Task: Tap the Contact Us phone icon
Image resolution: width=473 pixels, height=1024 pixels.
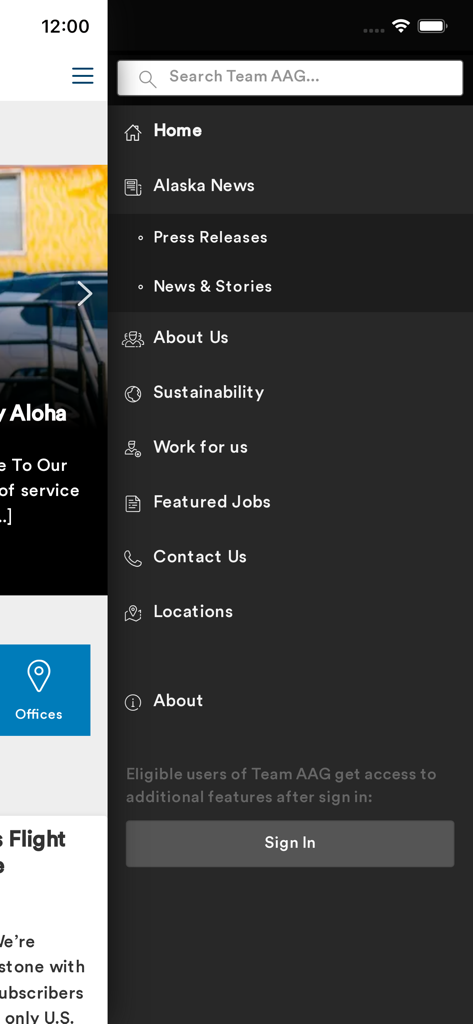Action: point(133,558)
